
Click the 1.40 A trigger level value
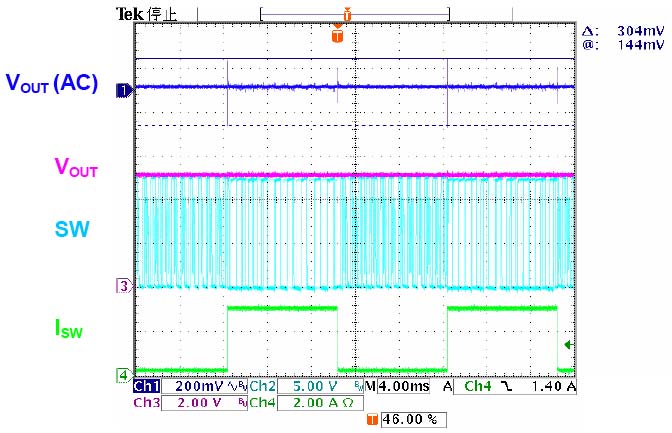click(x=554, y=386)
